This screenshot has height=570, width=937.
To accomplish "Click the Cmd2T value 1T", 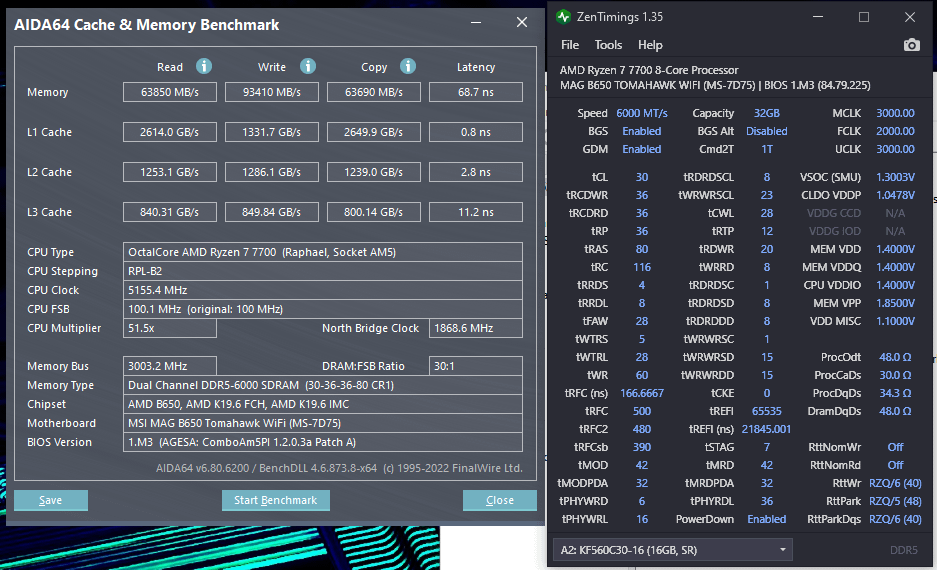I will click(767, 149).
